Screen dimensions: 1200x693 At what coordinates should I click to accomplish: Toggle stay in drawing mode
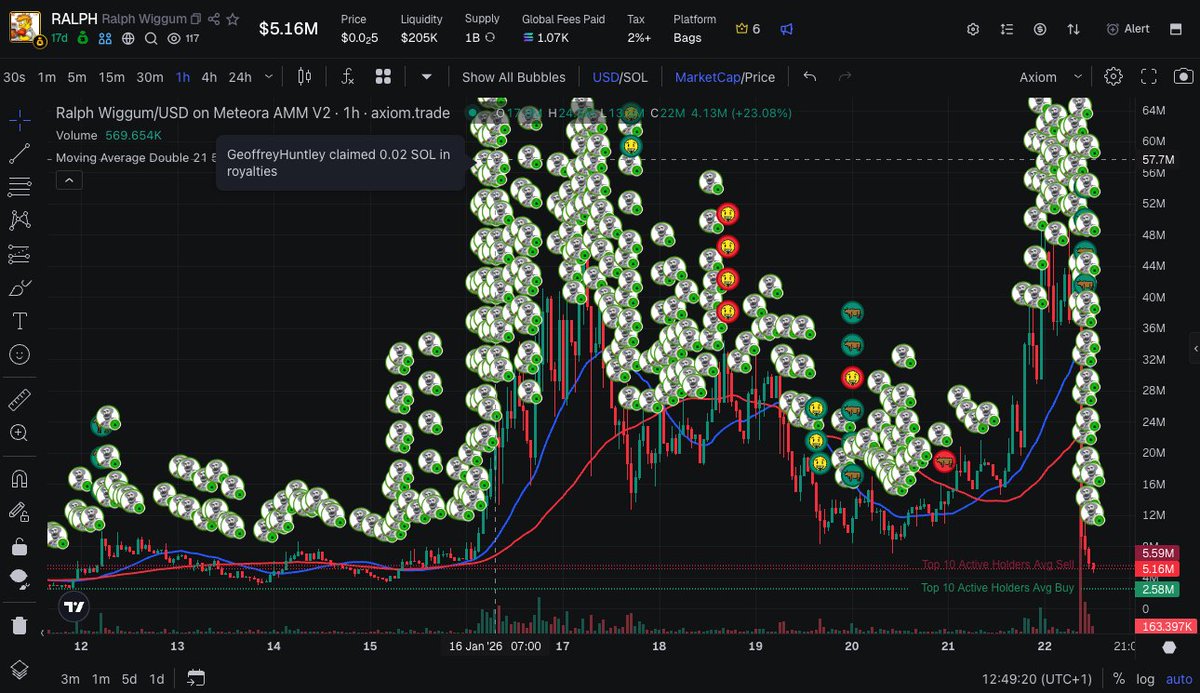(19, 512)
